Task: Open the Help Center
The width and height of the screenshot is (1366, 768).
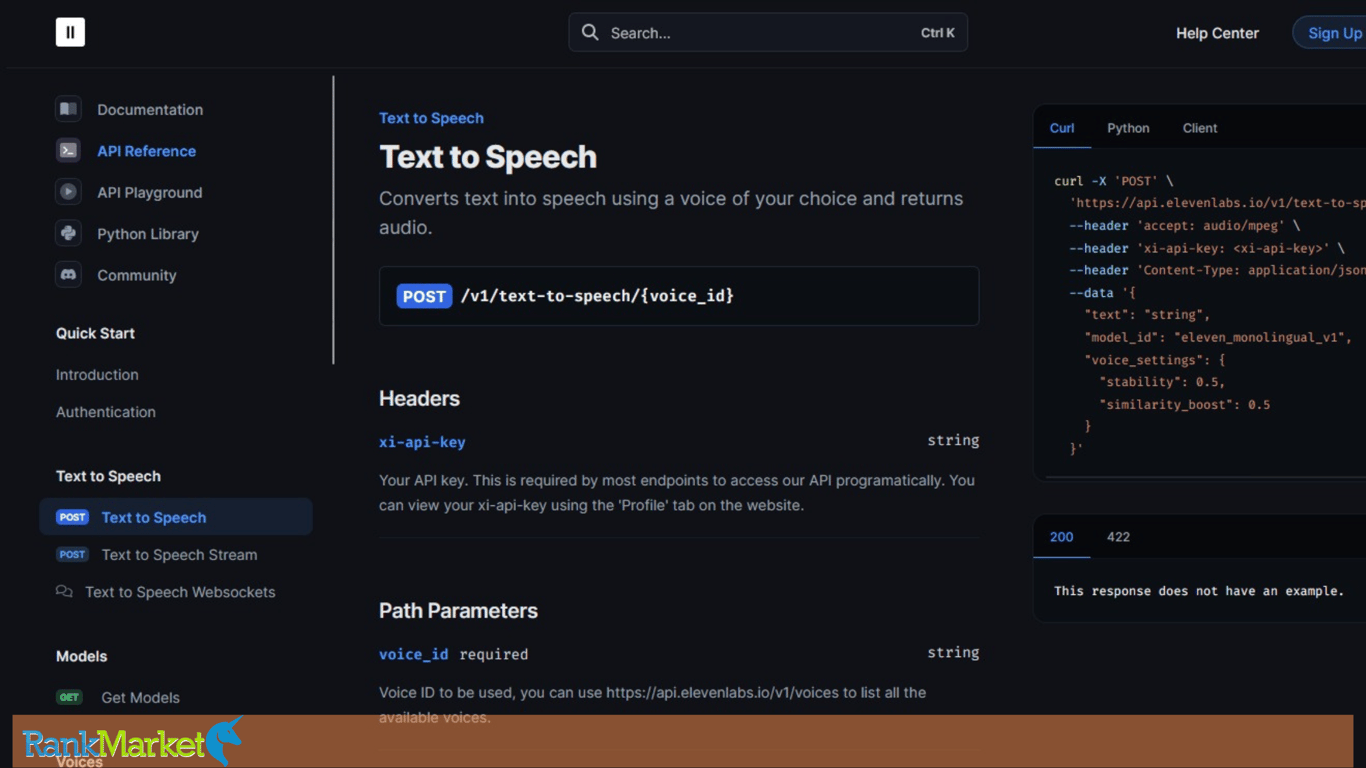Action: pos(1217,33)
